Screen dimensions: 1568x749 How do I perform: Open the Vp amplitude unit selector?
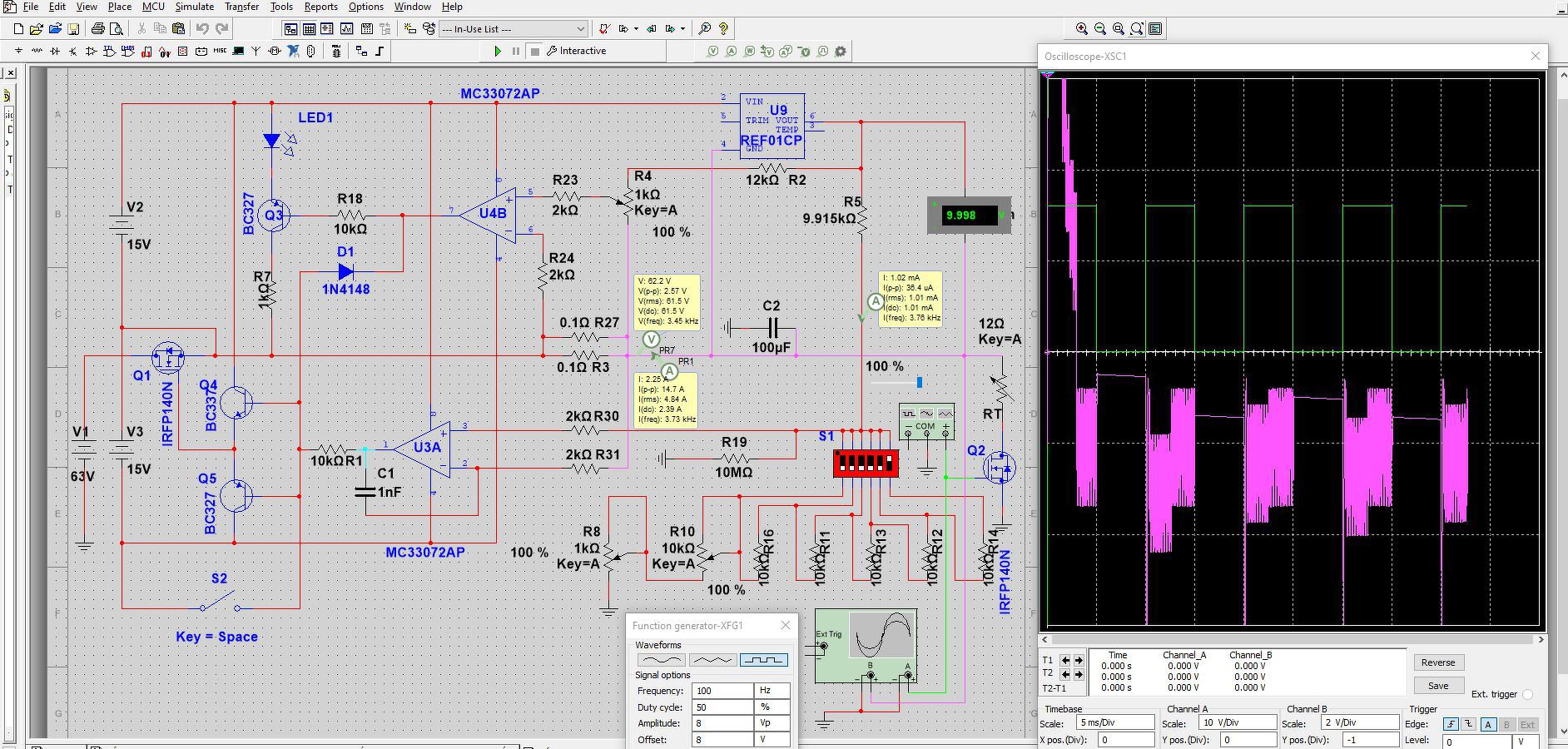point(772,723)
